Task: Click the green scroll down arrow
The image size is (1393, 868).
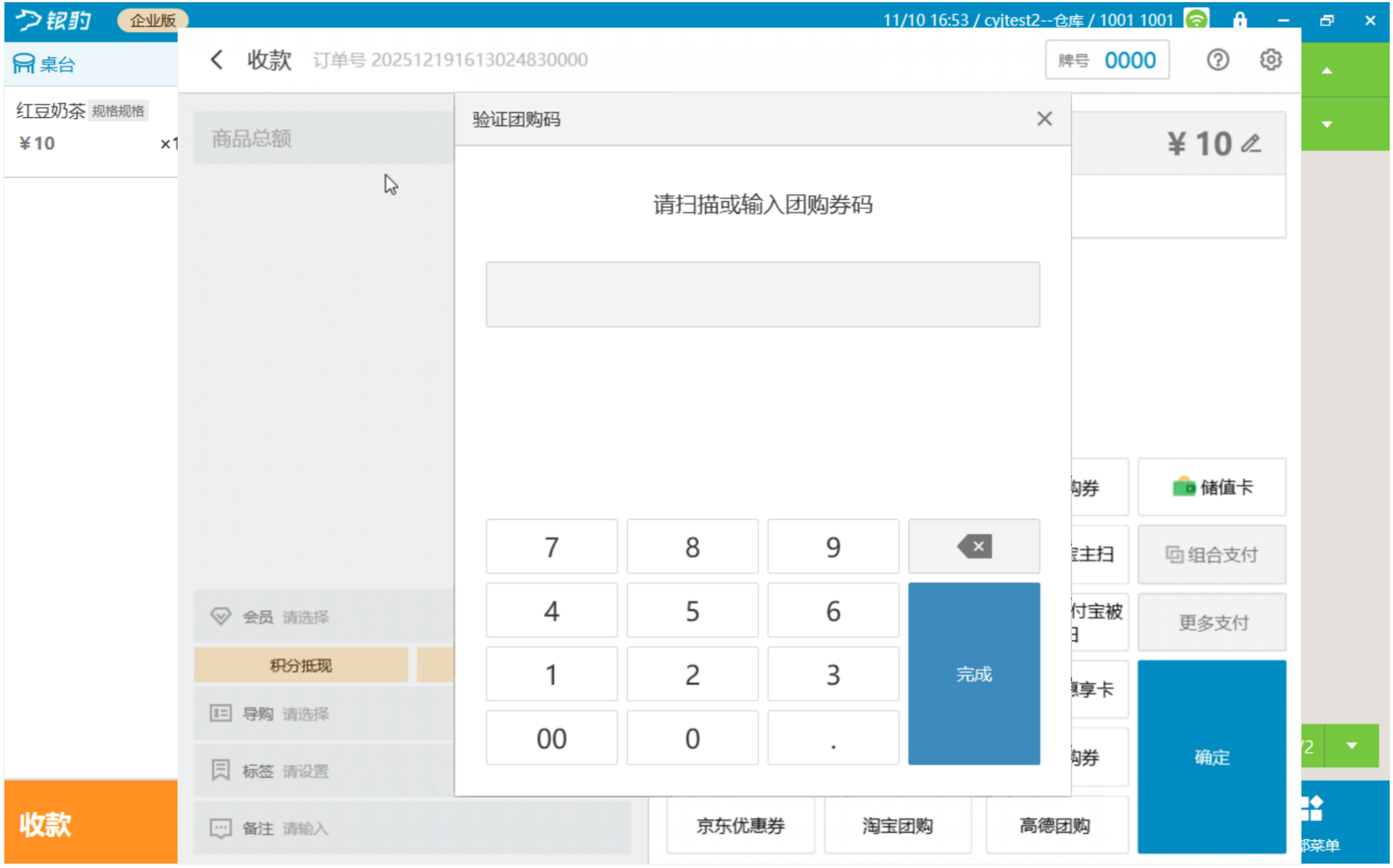Action: pos(1326,124)
